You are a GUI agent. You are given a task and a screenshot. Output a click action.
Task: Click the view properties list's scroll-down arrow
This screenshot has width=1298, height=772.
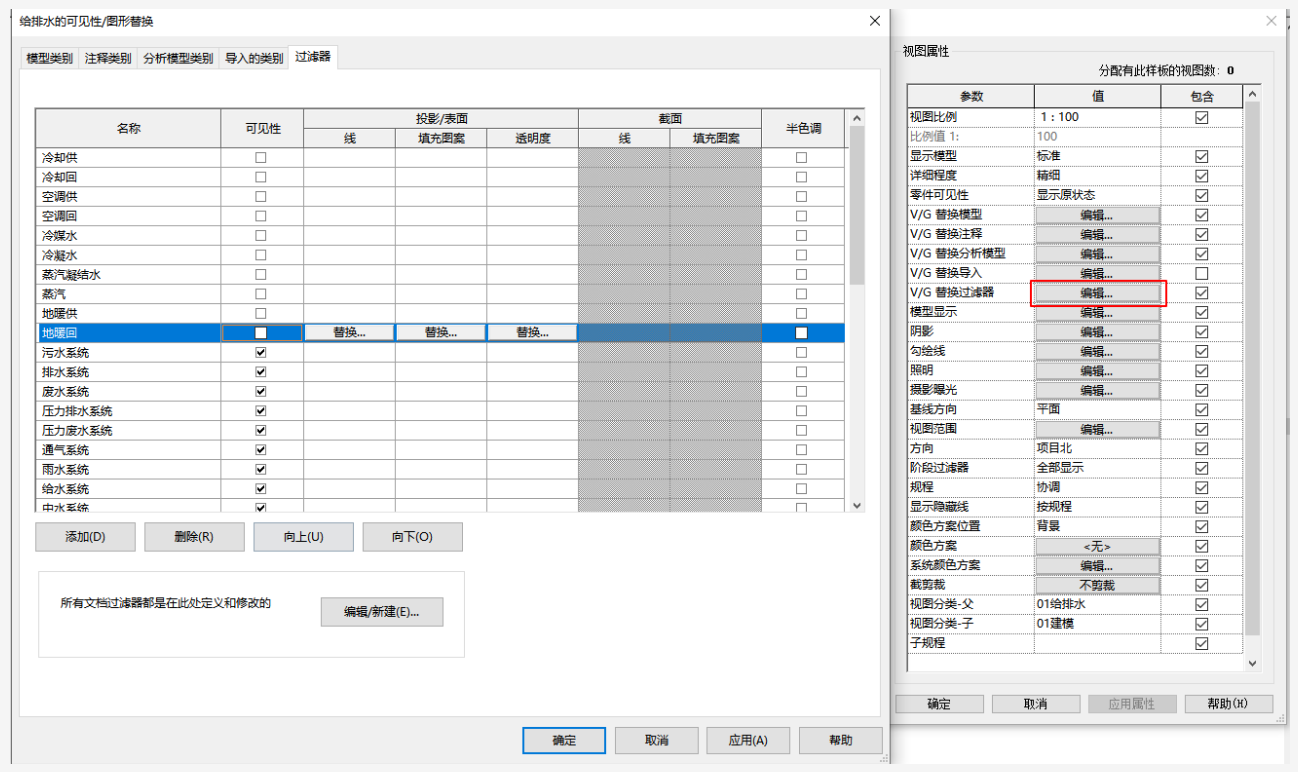click(1253, 663)
